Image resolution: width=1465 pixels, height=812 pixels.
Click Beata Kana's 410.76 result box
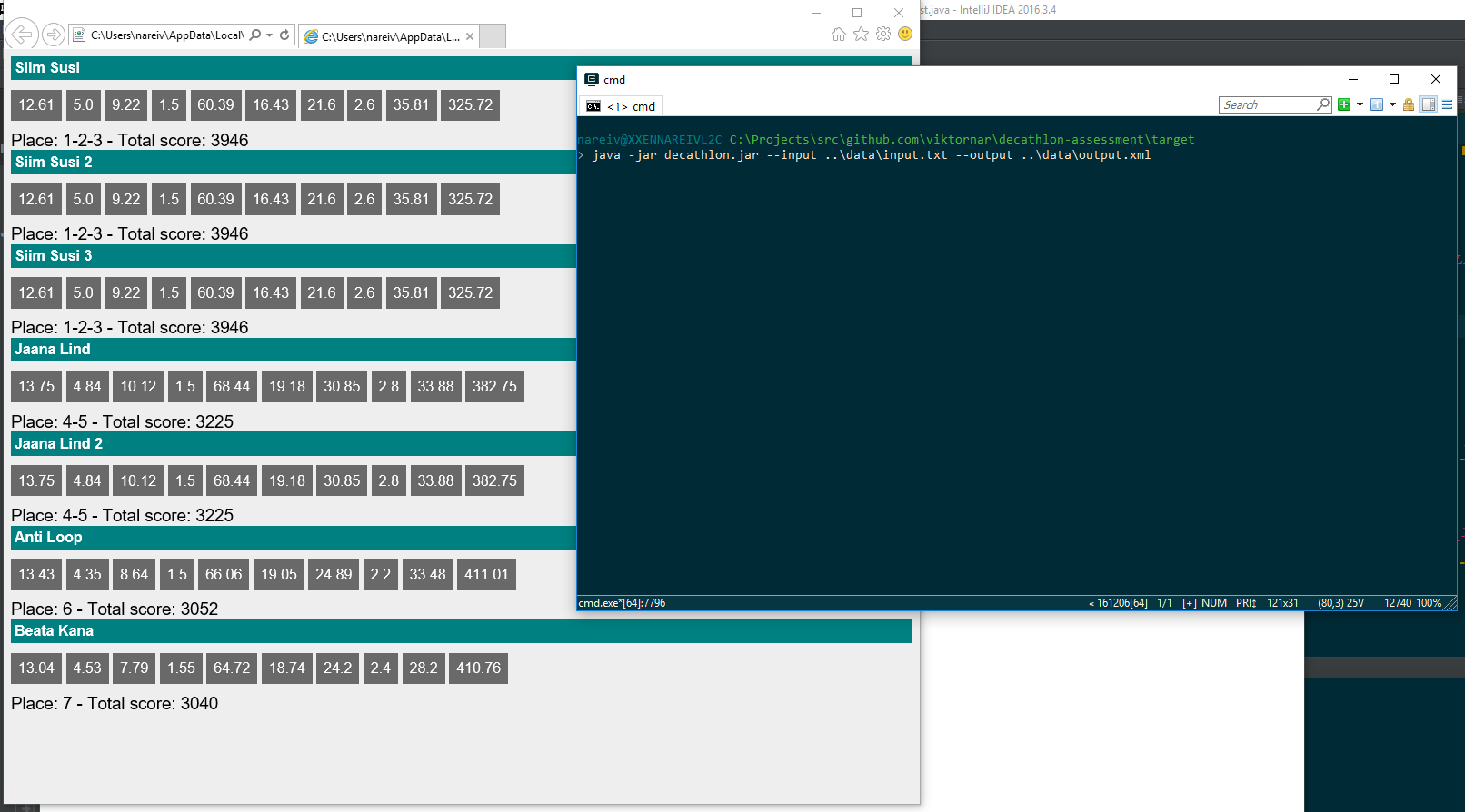pyautogui.click(x=478, y=668)
